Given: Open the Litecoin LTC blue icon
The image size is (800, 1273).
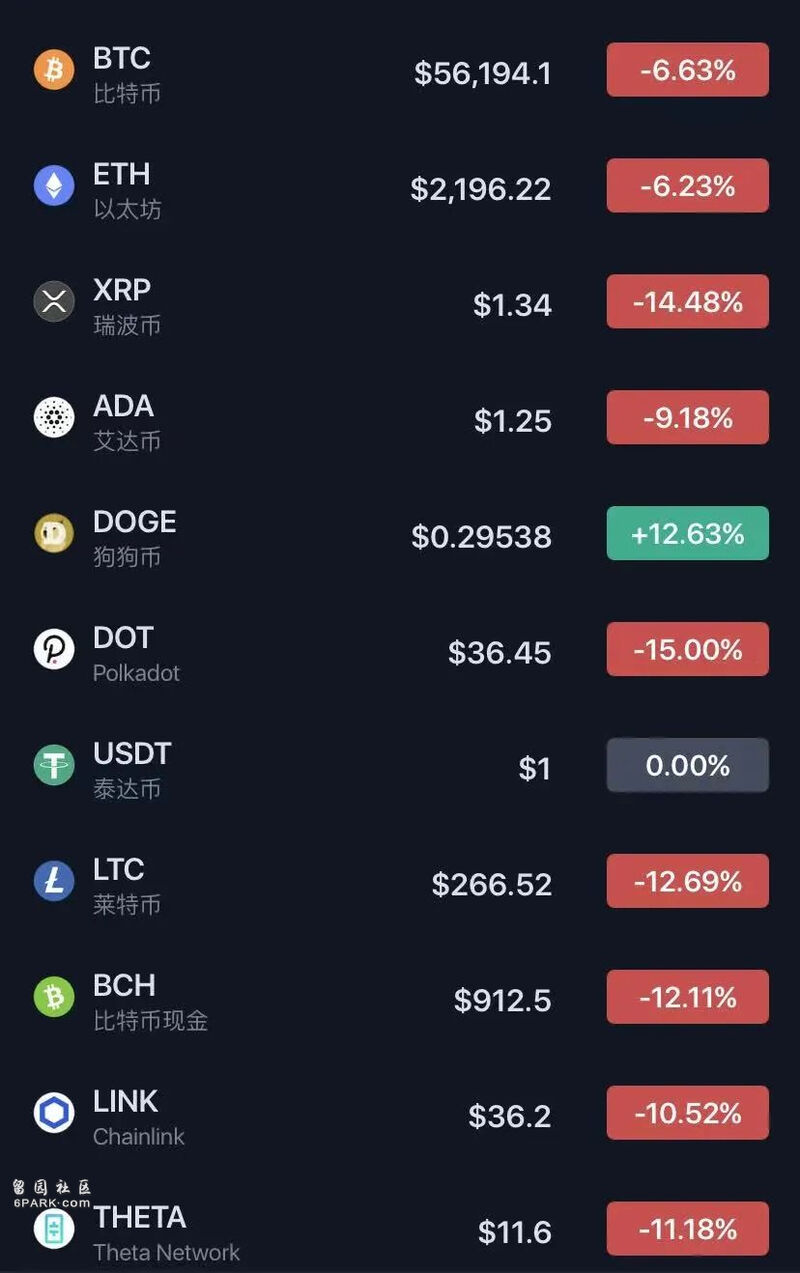Looking at the screenshot, I should click(54, 881).
